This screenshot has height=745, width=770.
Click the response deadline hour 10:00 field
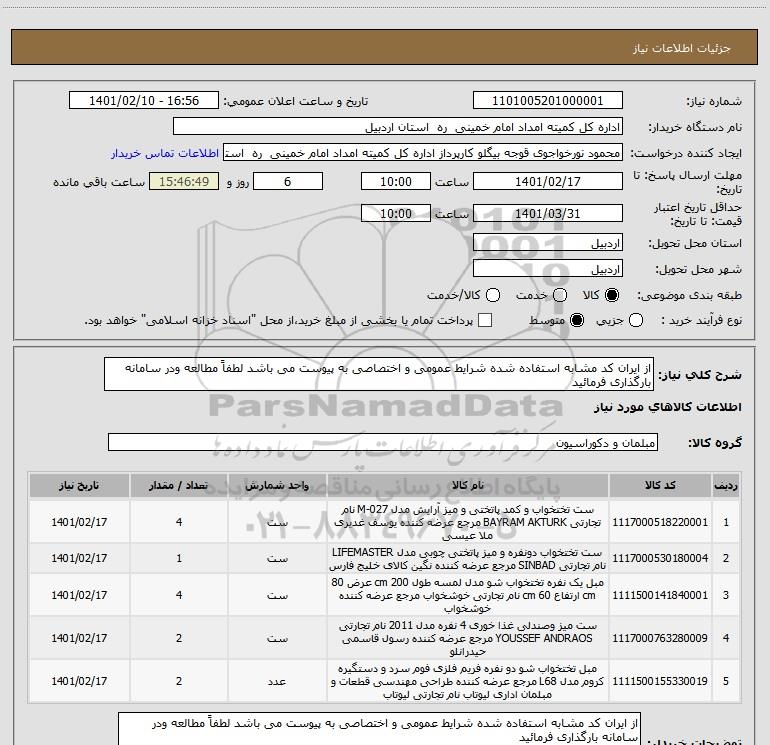tap(396, 181)
